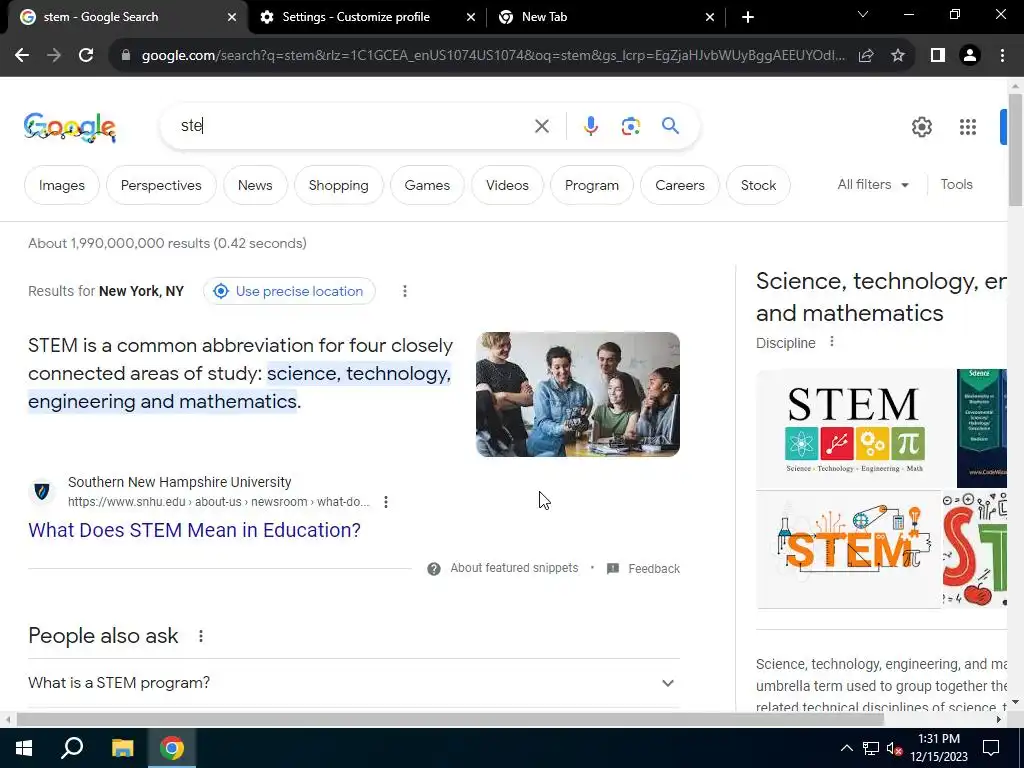This screenshot has width=1024, height=768.
Task: Search by image with Google Lens
Action: tap(631, 126)
